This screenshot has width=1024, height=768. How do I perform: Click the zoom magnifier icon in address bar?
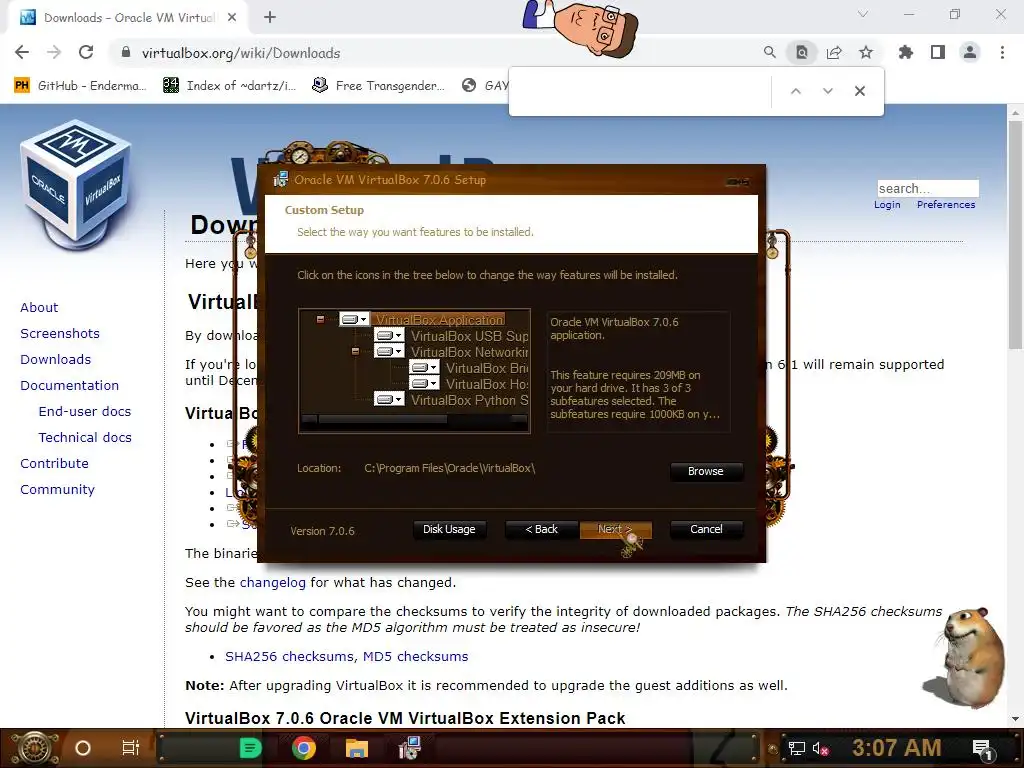(x=770, y=52)
